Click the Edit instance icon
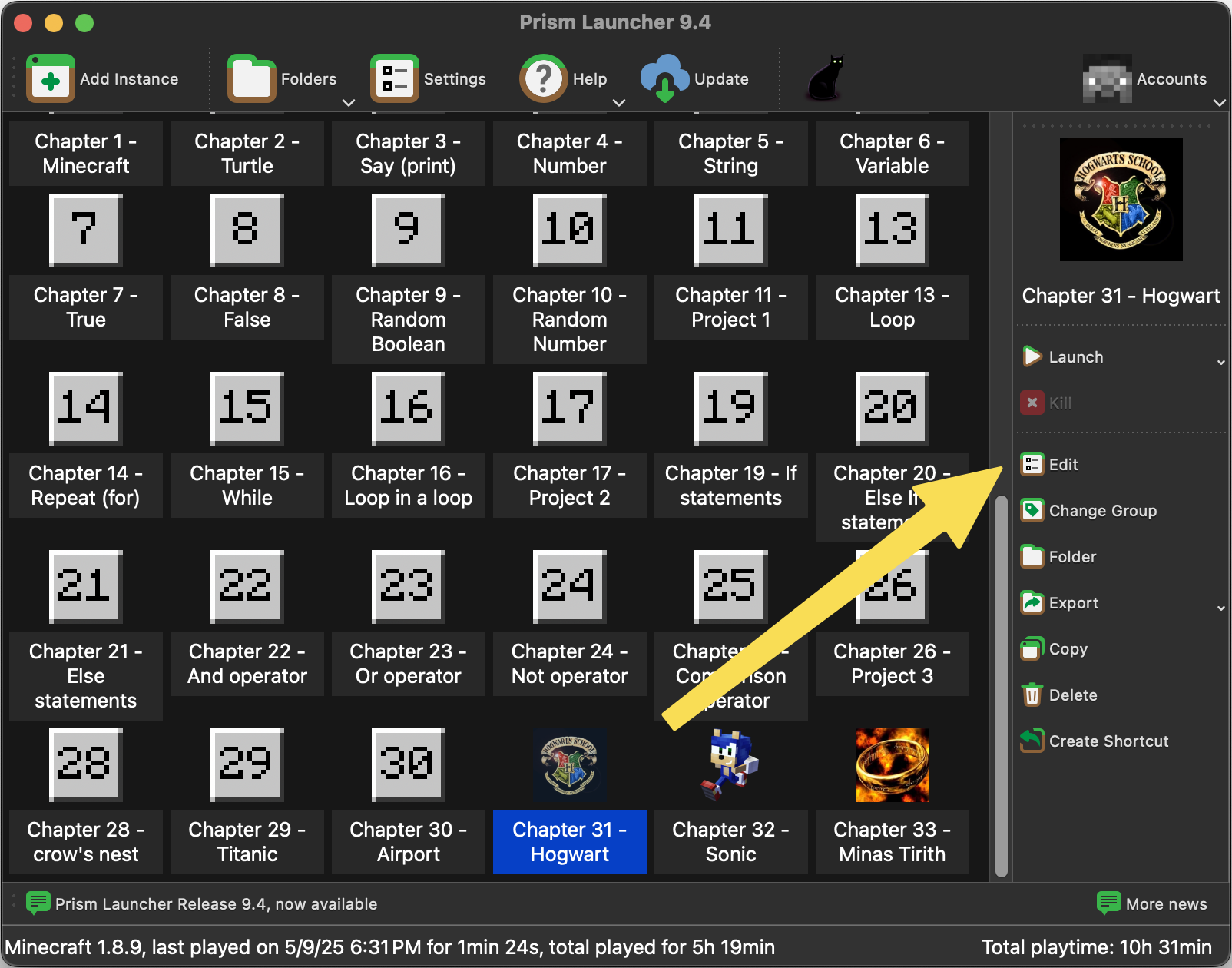This screenshot has width=1232, height=968. (1032, 465)
